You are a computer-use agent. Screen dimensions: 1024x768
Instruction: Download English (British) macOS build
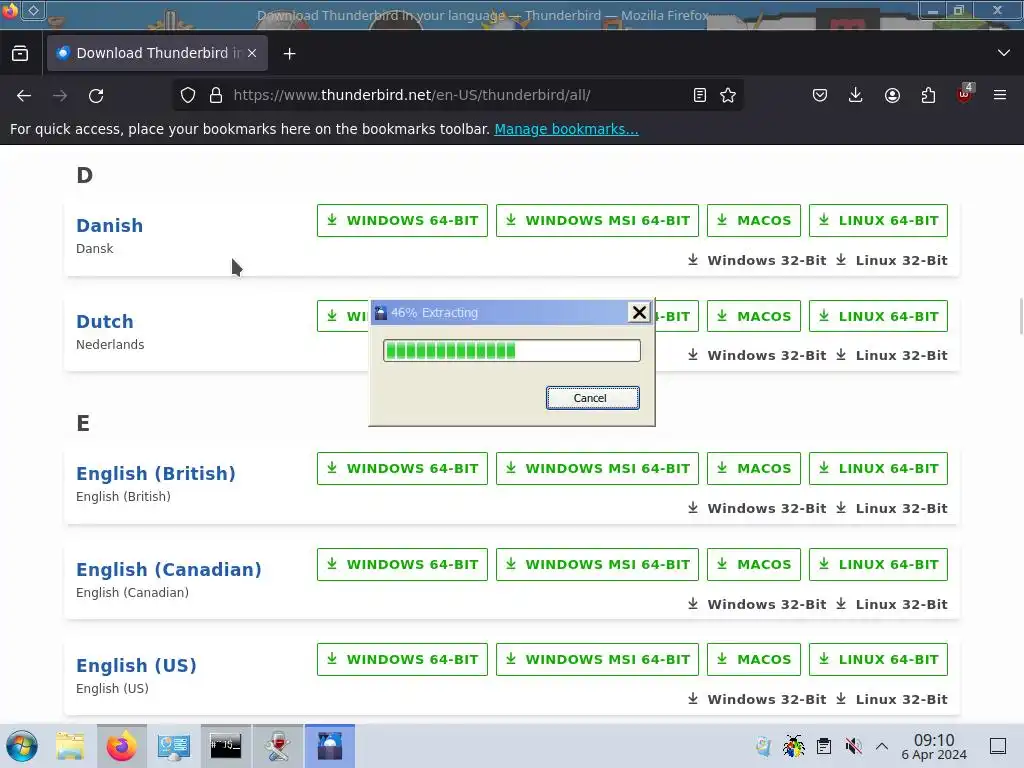pos(754,469)
